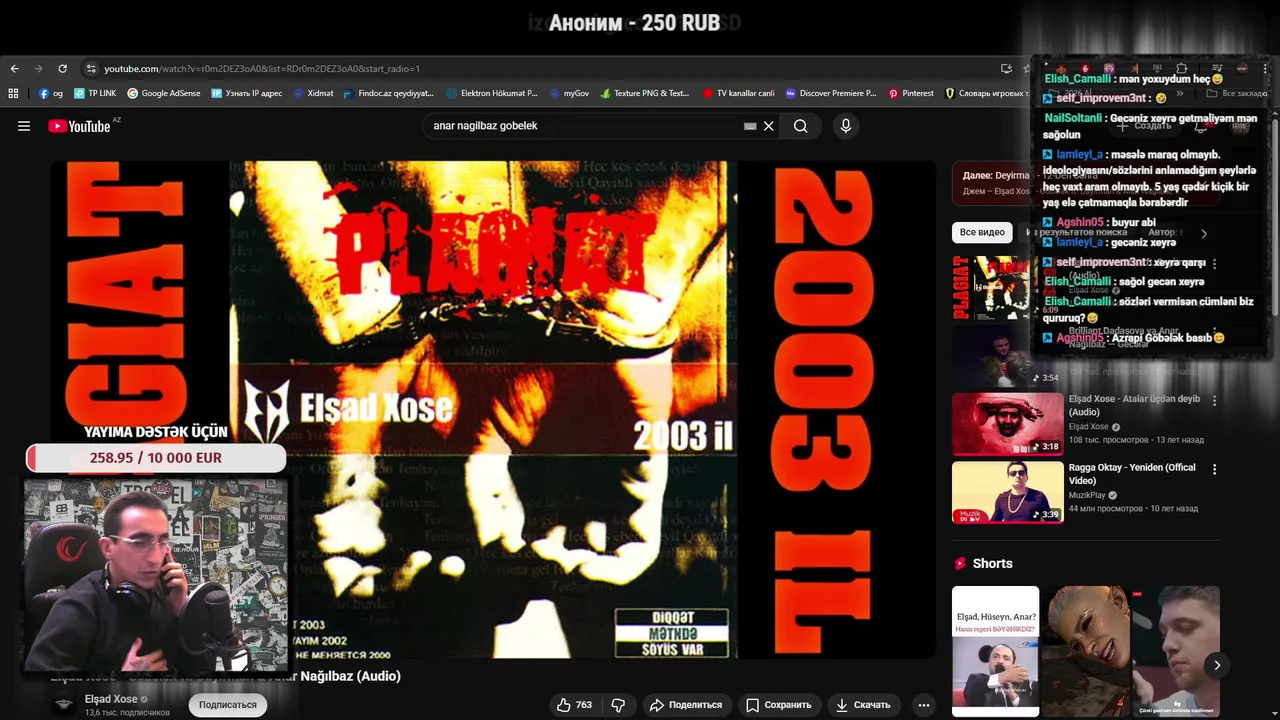Show next filter chips with right chevron

1204,233
